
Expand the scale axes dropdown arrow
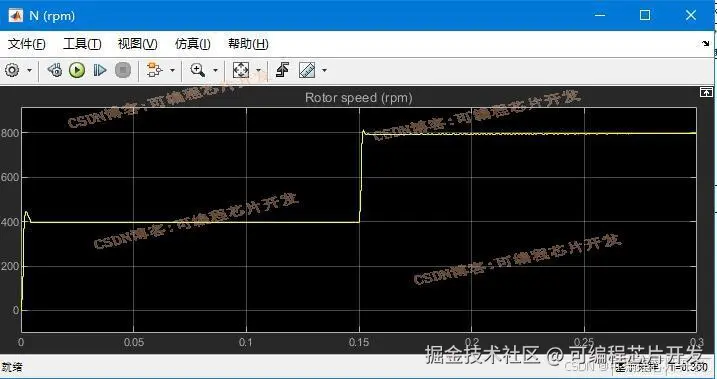258,70
